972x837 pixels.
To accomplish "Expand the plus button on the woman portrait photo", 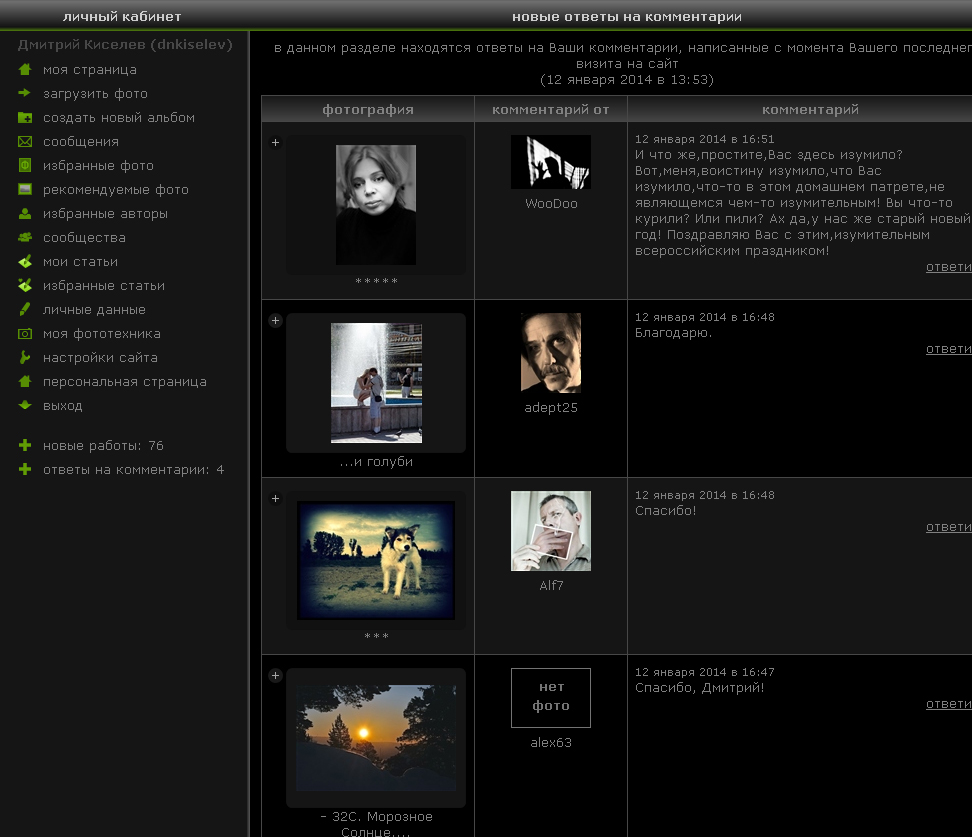I will tap(275, 143).
